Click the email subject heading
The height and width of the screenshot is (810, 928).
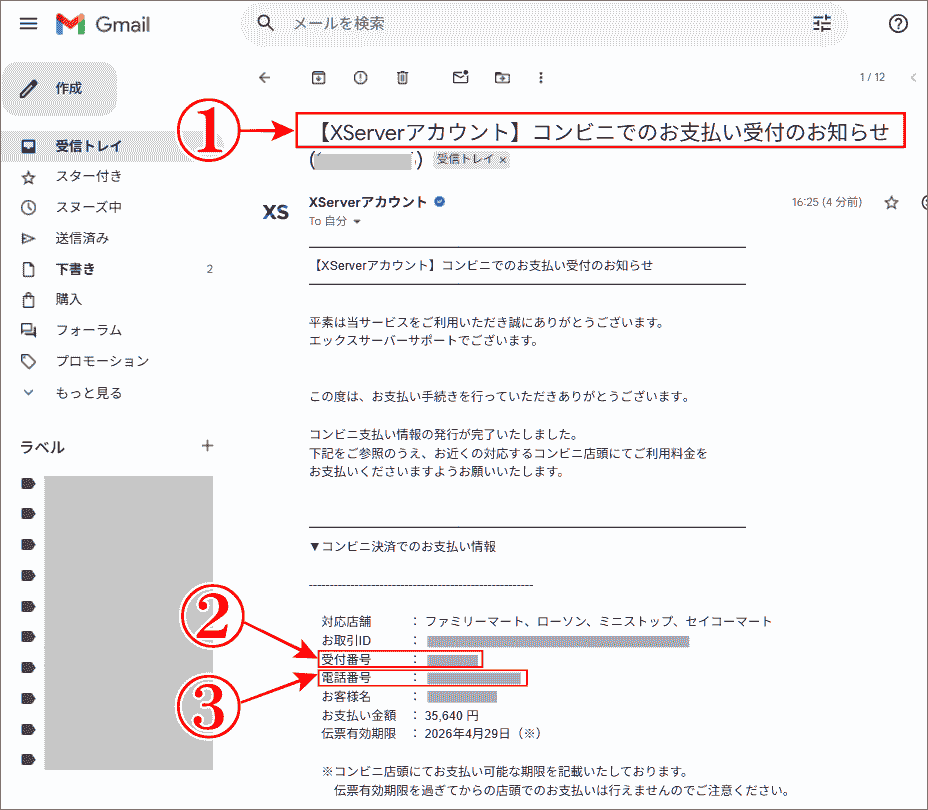(x=601, y=132)
